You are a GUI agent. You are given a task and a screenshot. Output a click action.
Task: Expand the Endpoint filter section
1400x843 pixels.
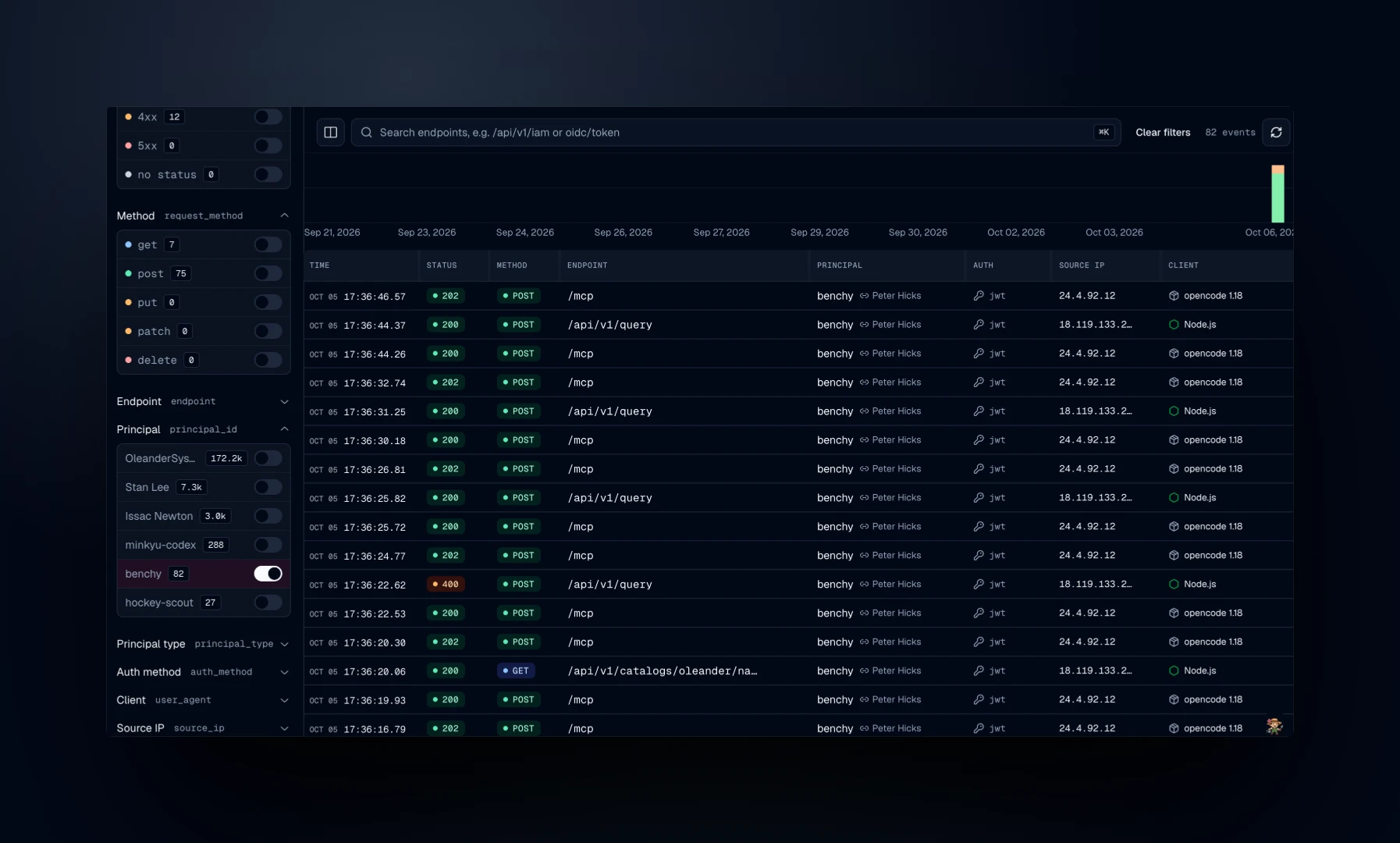click(284, 402)
